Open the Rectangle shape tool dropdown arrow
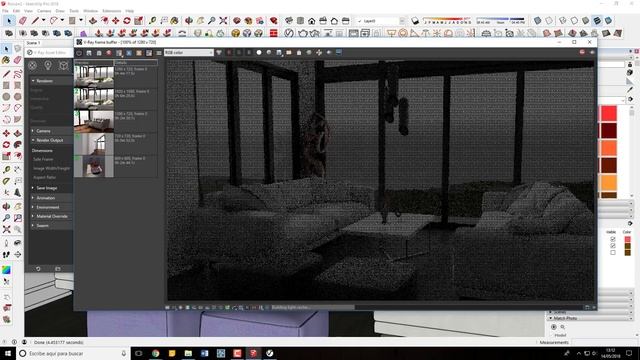Viewport: 640px width, 360px height. point(81,20)
